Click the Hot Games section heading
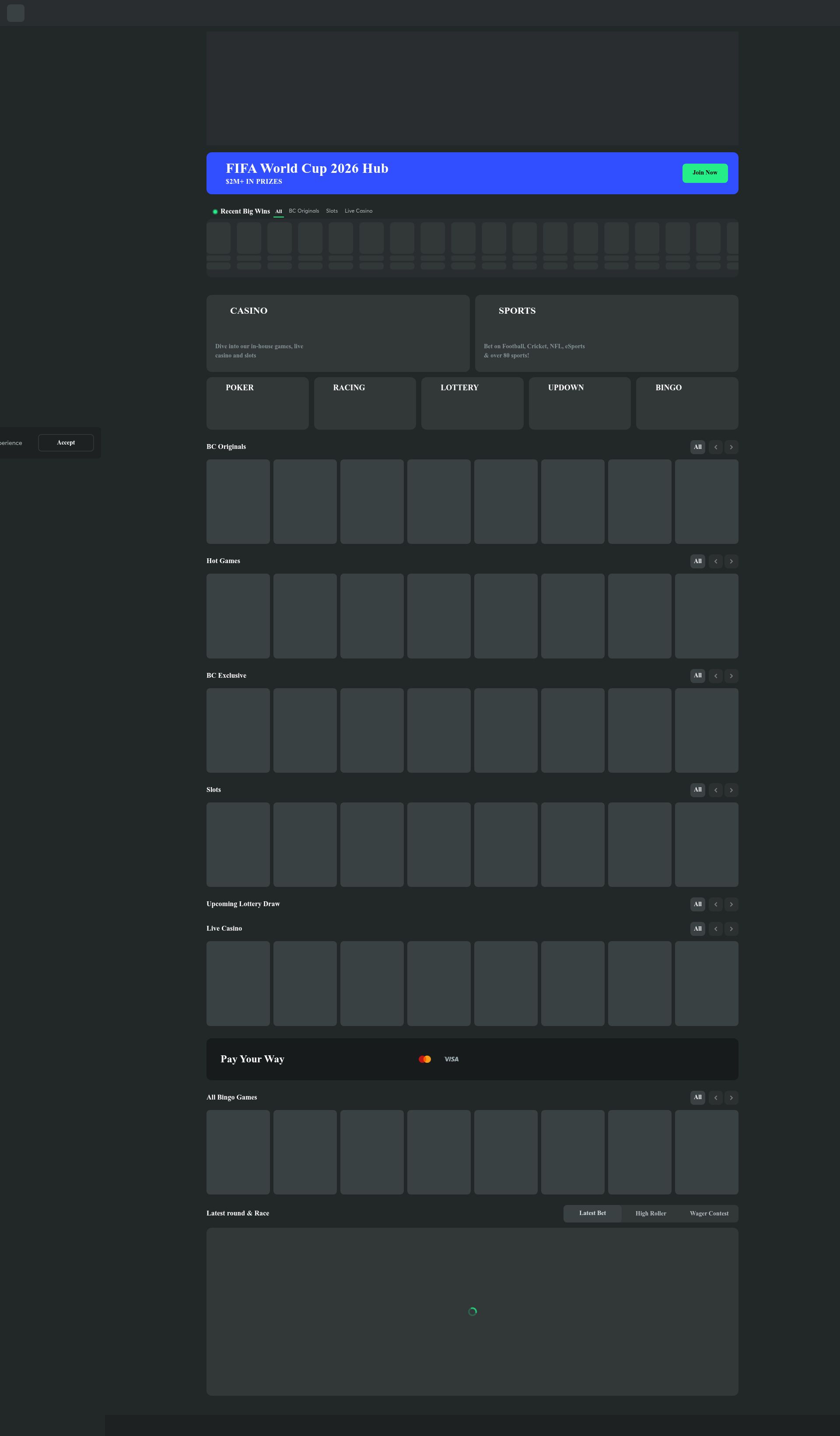The width and height of the screenshot is (840, 1436). tap(224, 561)
